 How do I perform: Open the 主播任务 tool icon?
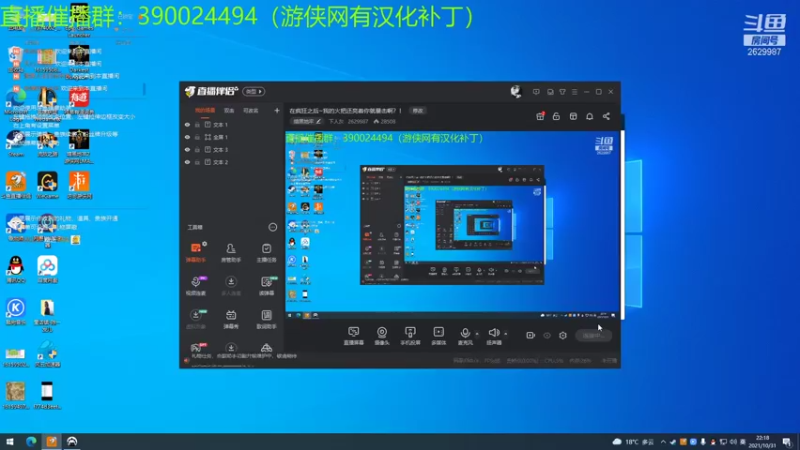[266, 253]
